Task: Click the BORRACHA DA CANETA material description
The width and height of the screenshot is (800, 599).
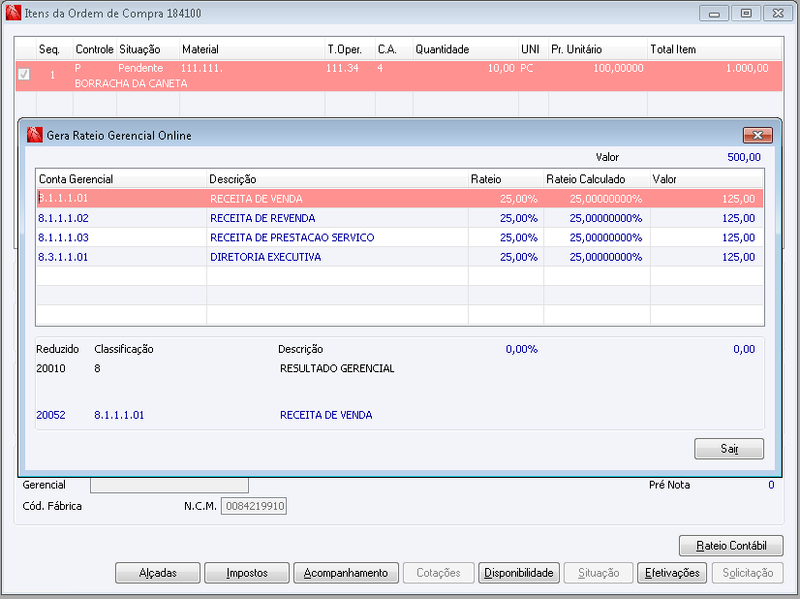Action: [131, 84]
